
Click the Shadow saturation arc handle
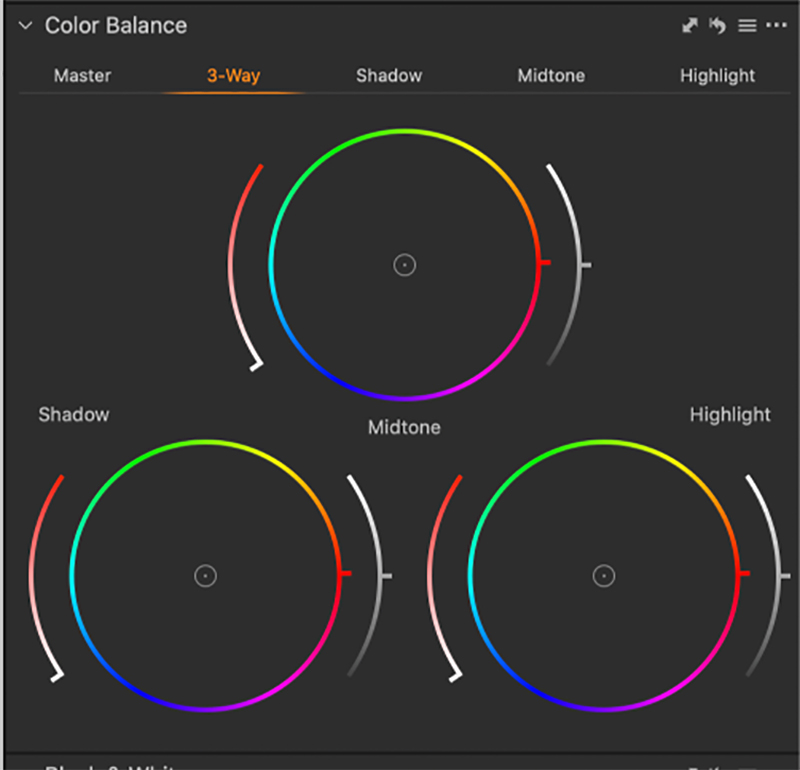pyautogui.click(x=58, y=677)
